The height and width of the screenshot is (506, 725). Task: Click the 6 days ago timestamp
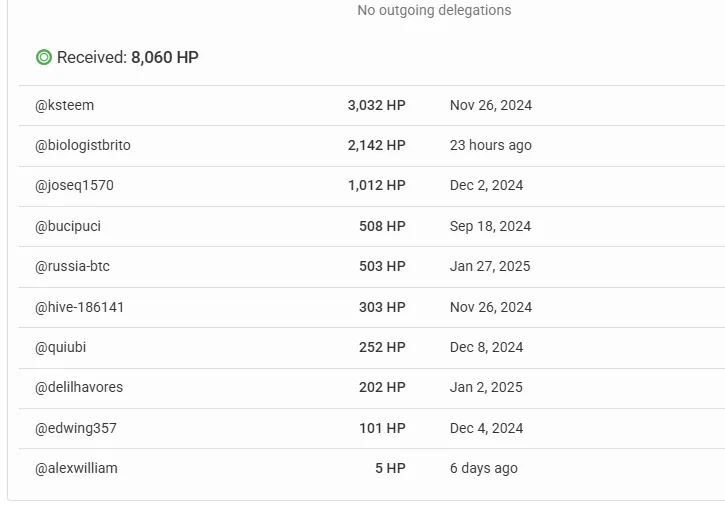[484, 468]
